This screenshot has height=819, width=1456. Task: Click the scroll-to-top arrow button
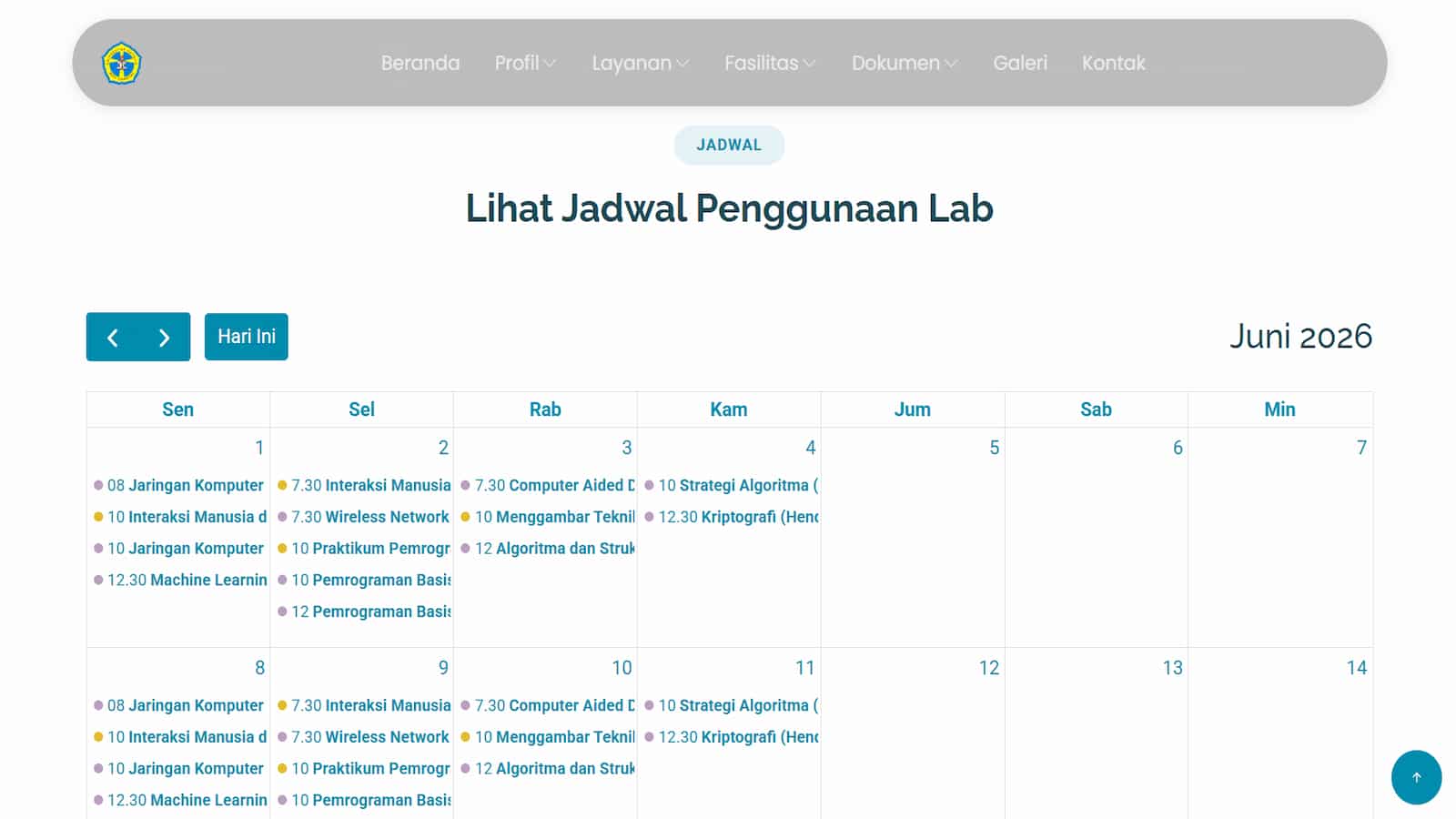coord(1416,777)
